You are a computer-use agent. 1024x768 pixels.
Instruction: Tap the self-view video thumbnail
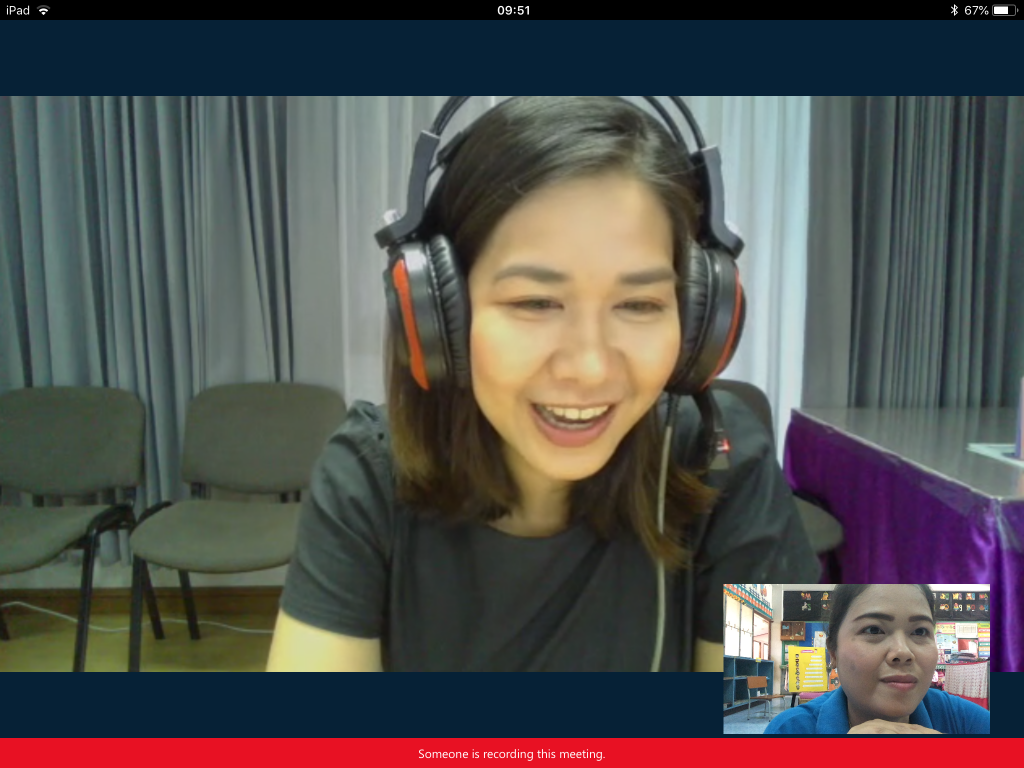coord(856,659)
